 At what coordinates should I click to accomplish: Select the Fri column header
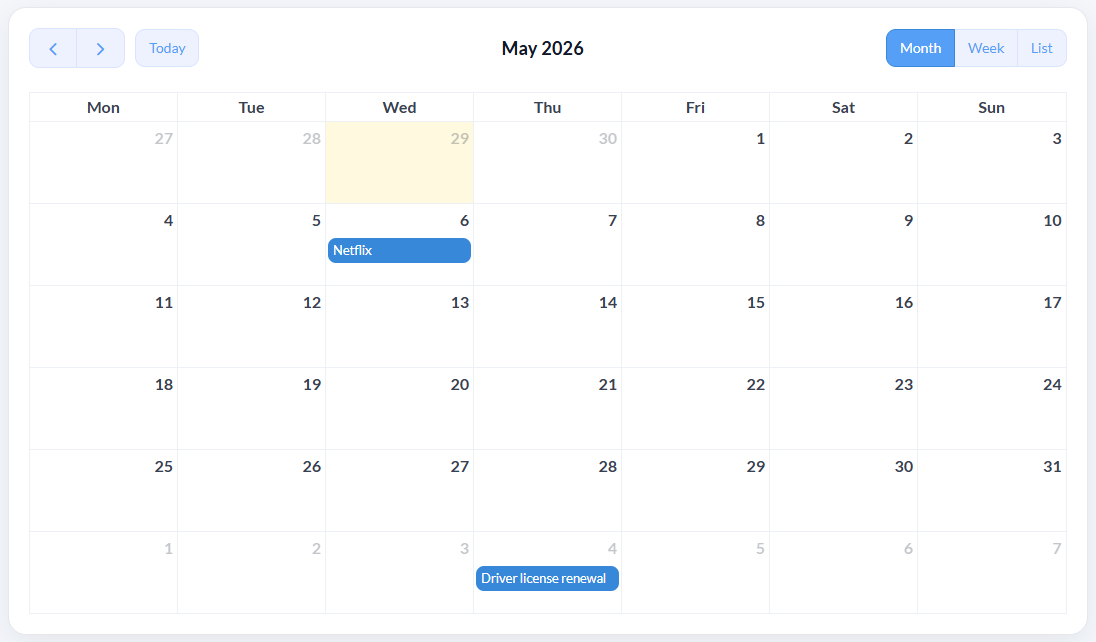click(x=695, y=108)
